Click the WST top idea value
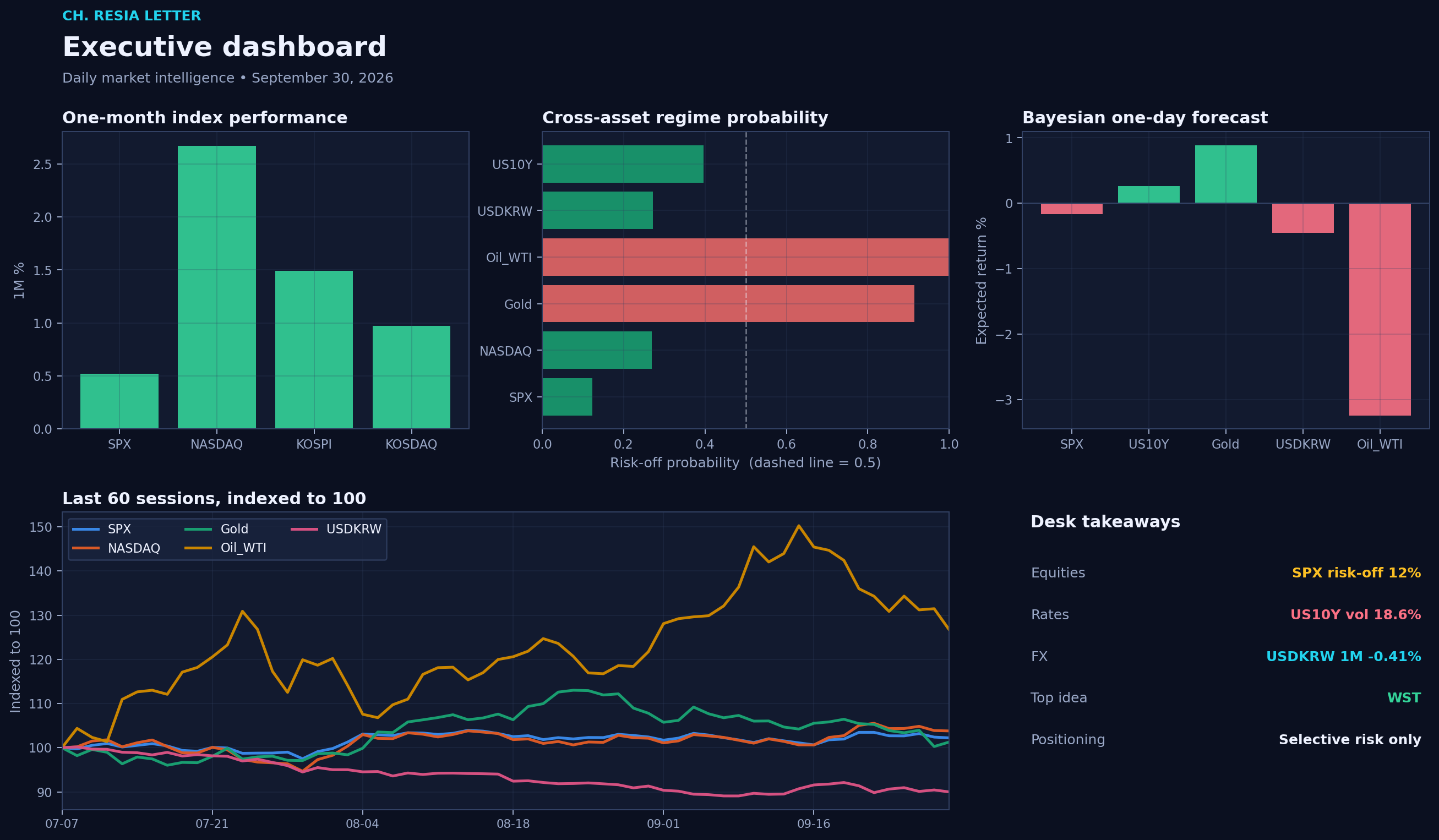 (x=1404, y=698)
